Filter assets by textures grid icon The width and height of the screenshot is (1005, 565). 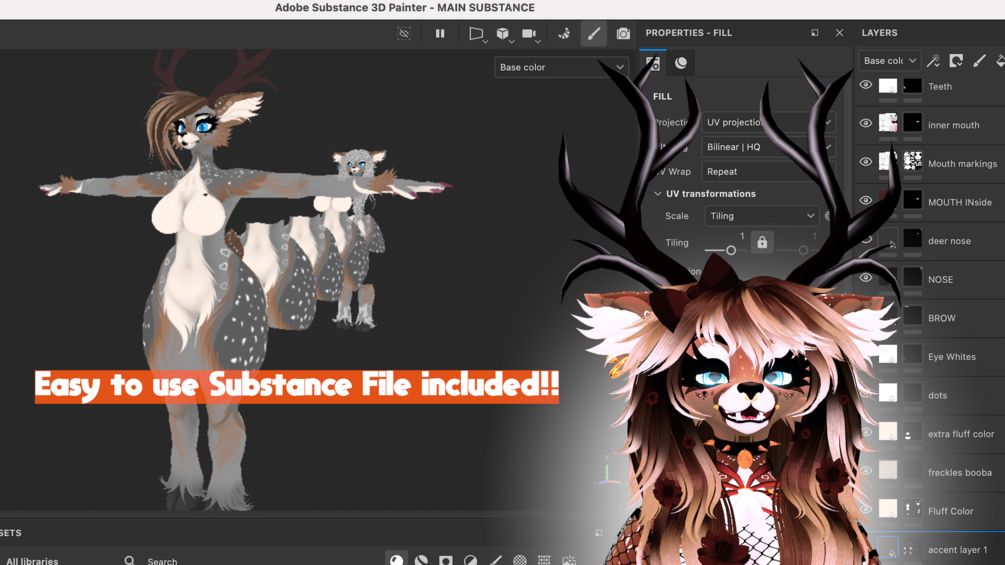coord(544,561)
